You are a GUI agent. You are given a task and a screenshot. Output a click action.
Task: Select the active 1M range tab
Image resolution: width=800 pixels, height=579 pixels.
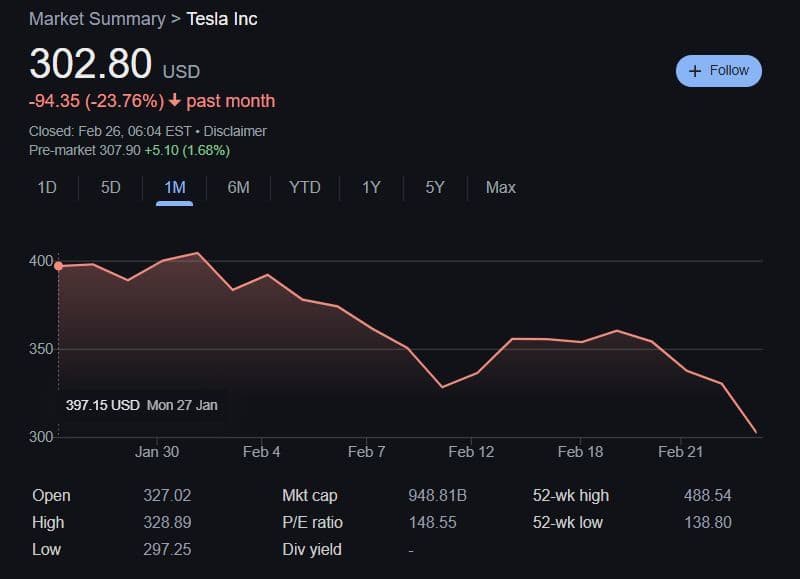point(174,187)
